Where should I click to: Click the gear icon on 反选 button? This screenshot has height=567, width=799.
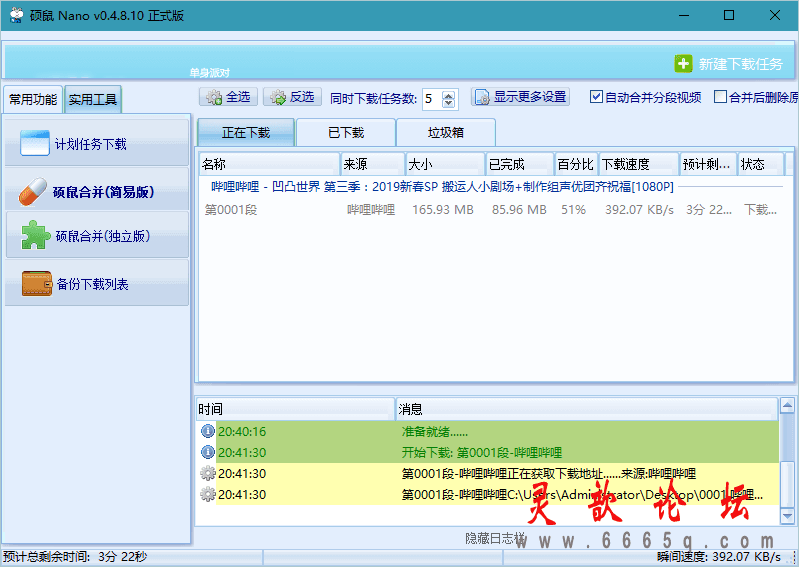coord(278,97)
